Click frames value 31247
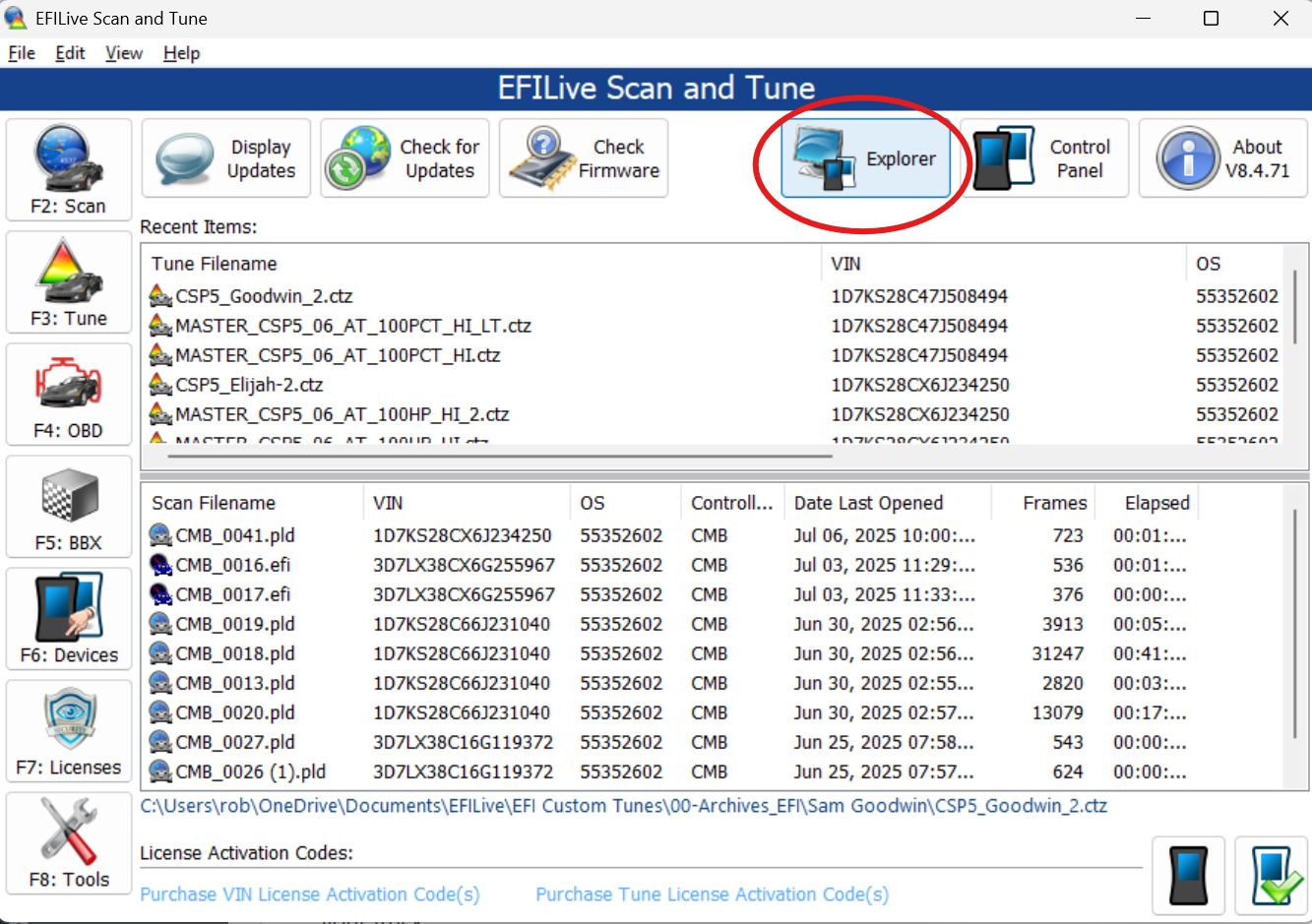1312x924 pixels. pos(1057,653)
